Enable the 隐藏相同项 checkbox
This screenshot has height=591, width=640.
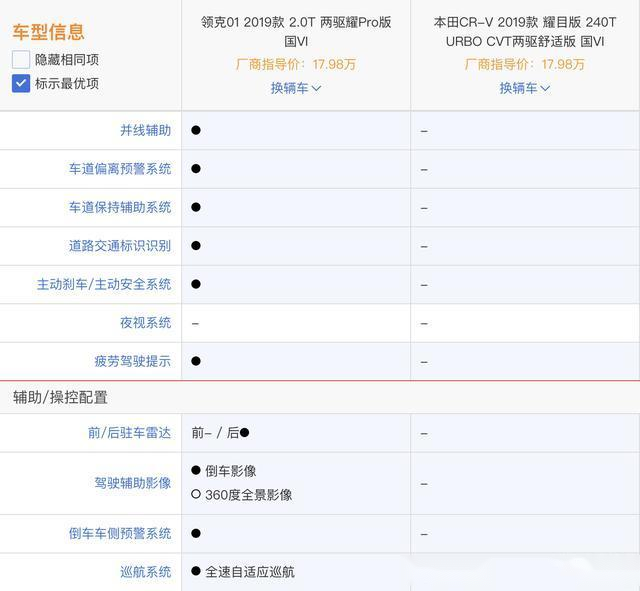click(x=21, y=60)
